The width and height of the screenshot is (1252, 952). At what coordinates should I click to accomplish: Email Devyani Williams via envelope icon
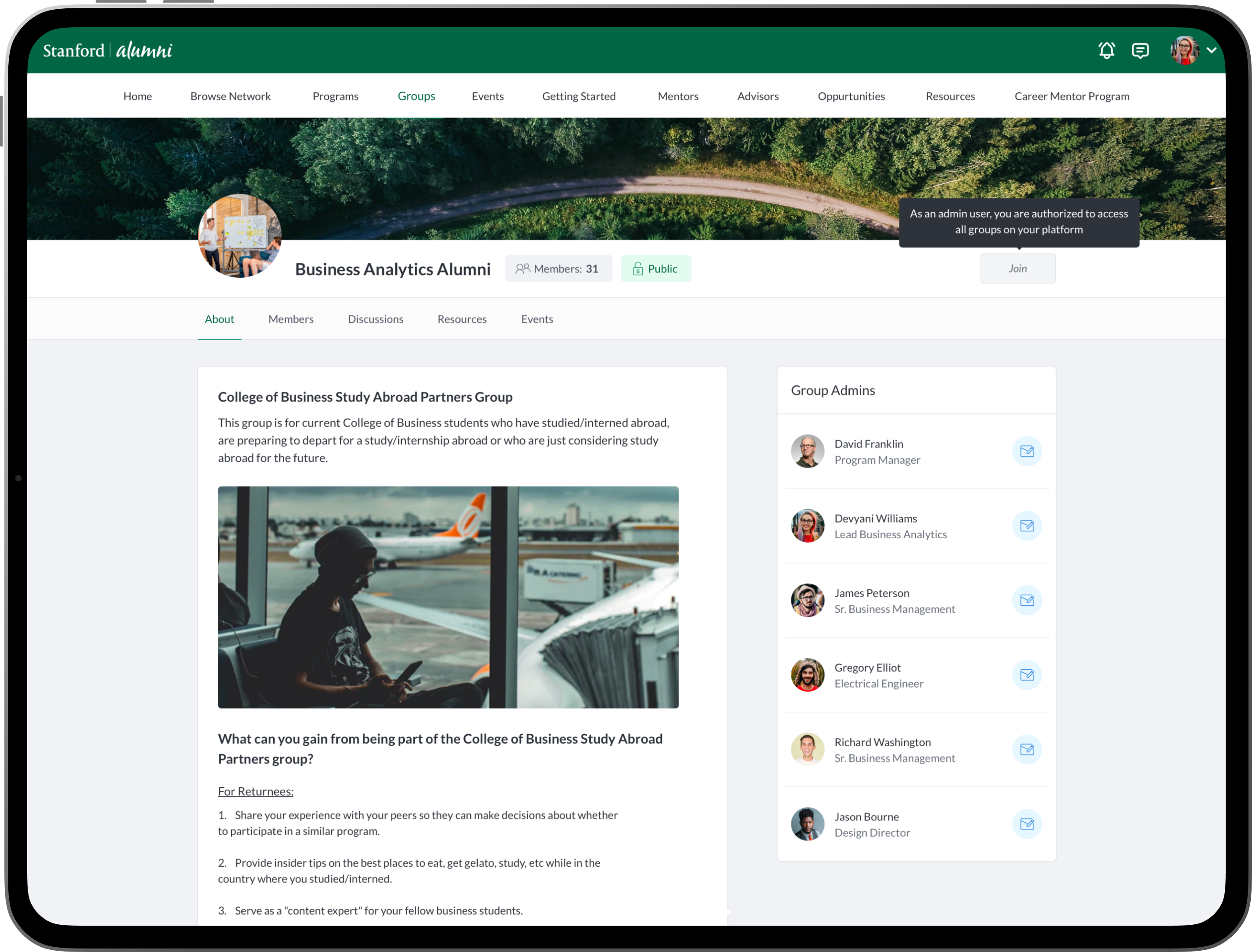[1027, 526]
